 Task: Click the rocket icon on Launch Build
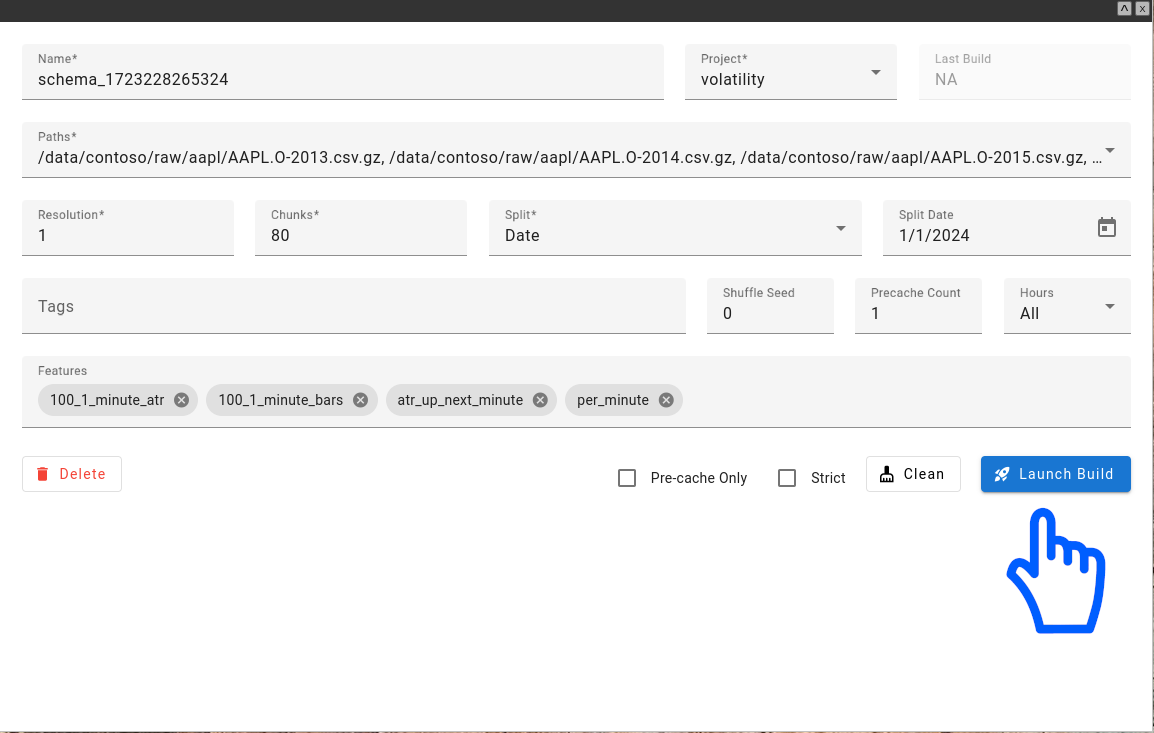point(1002,474)
